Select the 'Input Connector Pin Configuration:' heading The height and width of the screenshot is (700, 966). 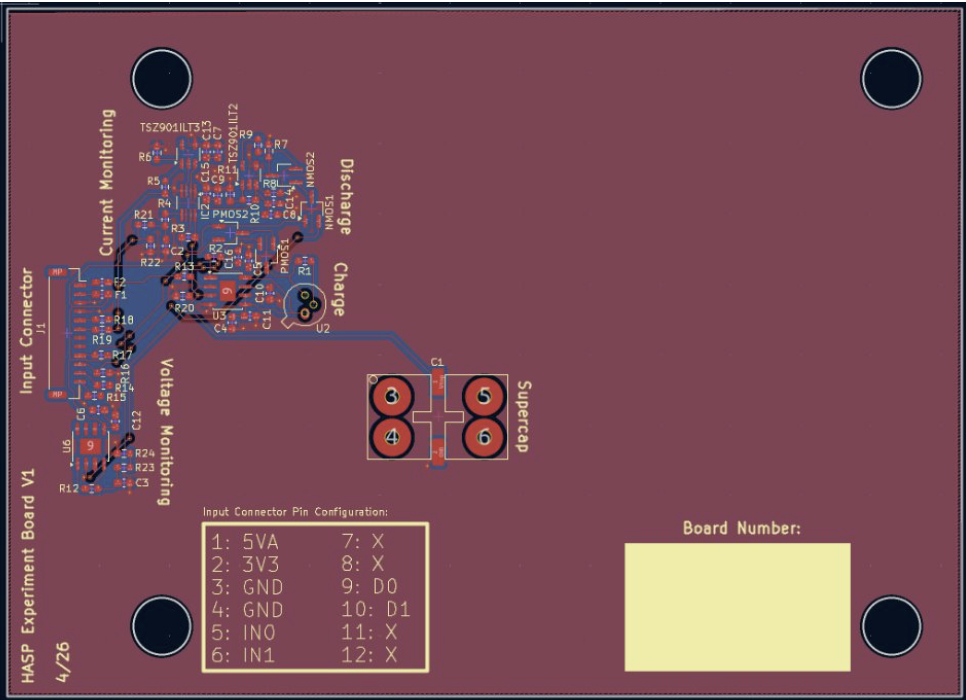pos(296,511)
